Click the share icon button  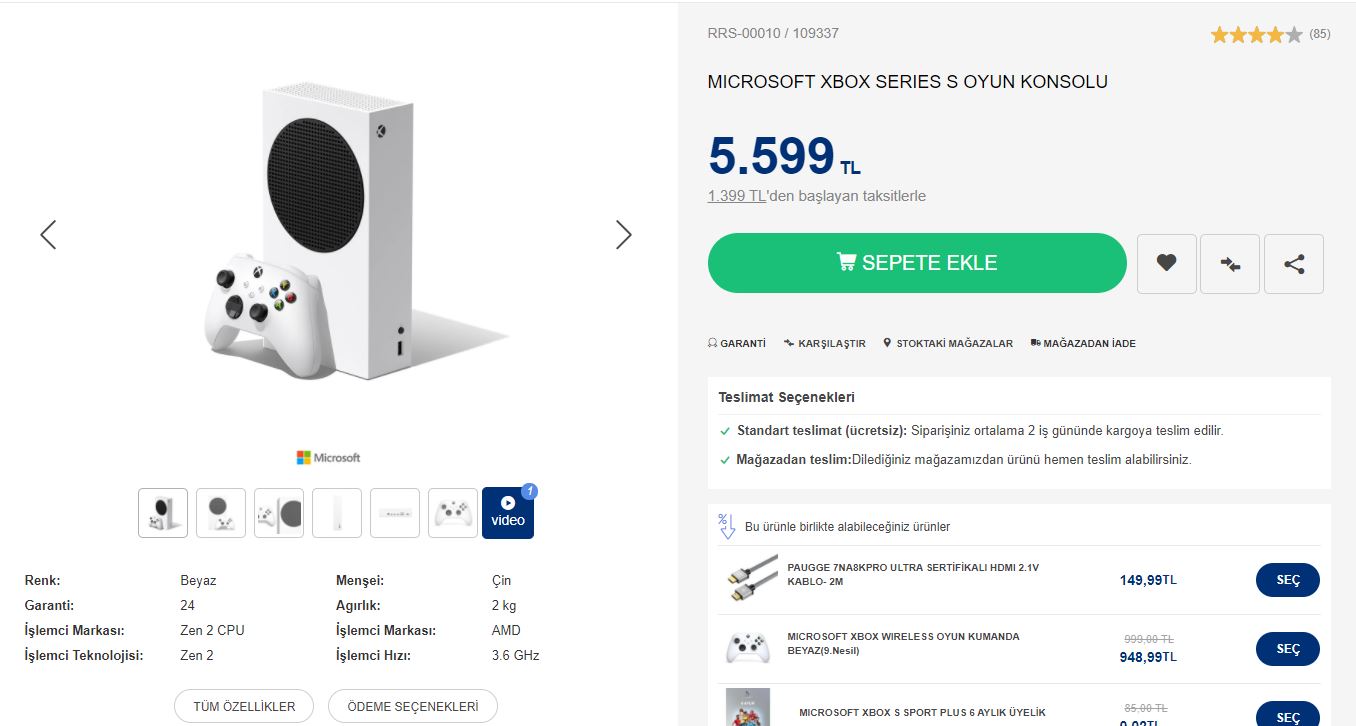[x=1294, y=263]
